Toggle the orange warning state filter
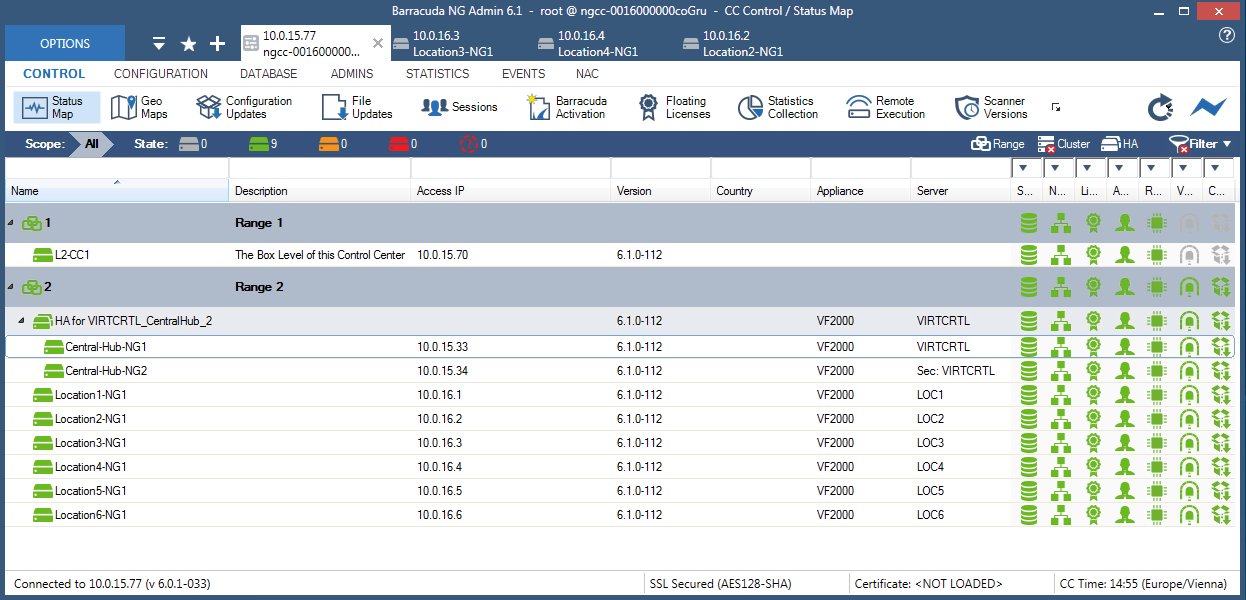This screenshot has width=1246, height=600. coord(333,144)
